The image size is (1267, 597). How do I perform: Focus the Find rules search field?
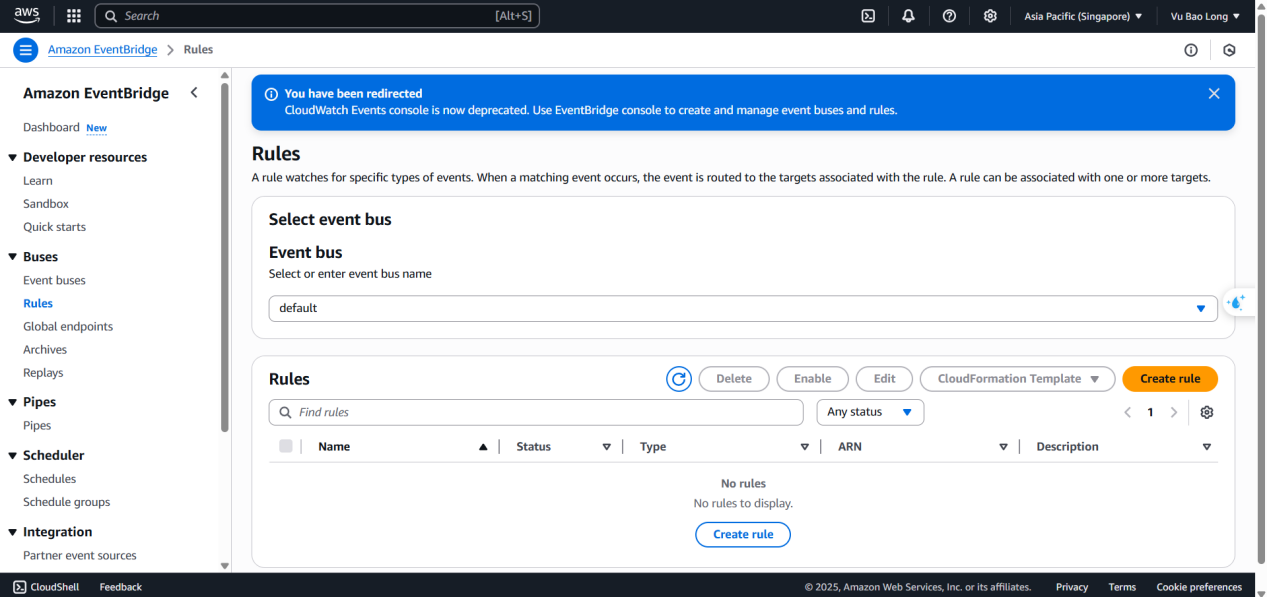click(536, 412)
